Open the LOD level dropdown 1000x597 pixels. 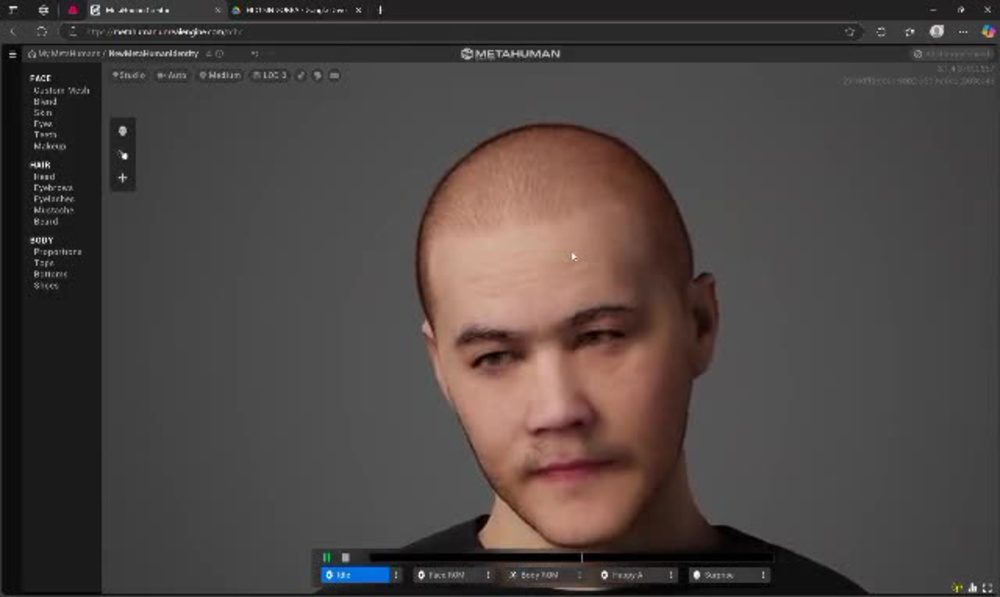point(270,75)
